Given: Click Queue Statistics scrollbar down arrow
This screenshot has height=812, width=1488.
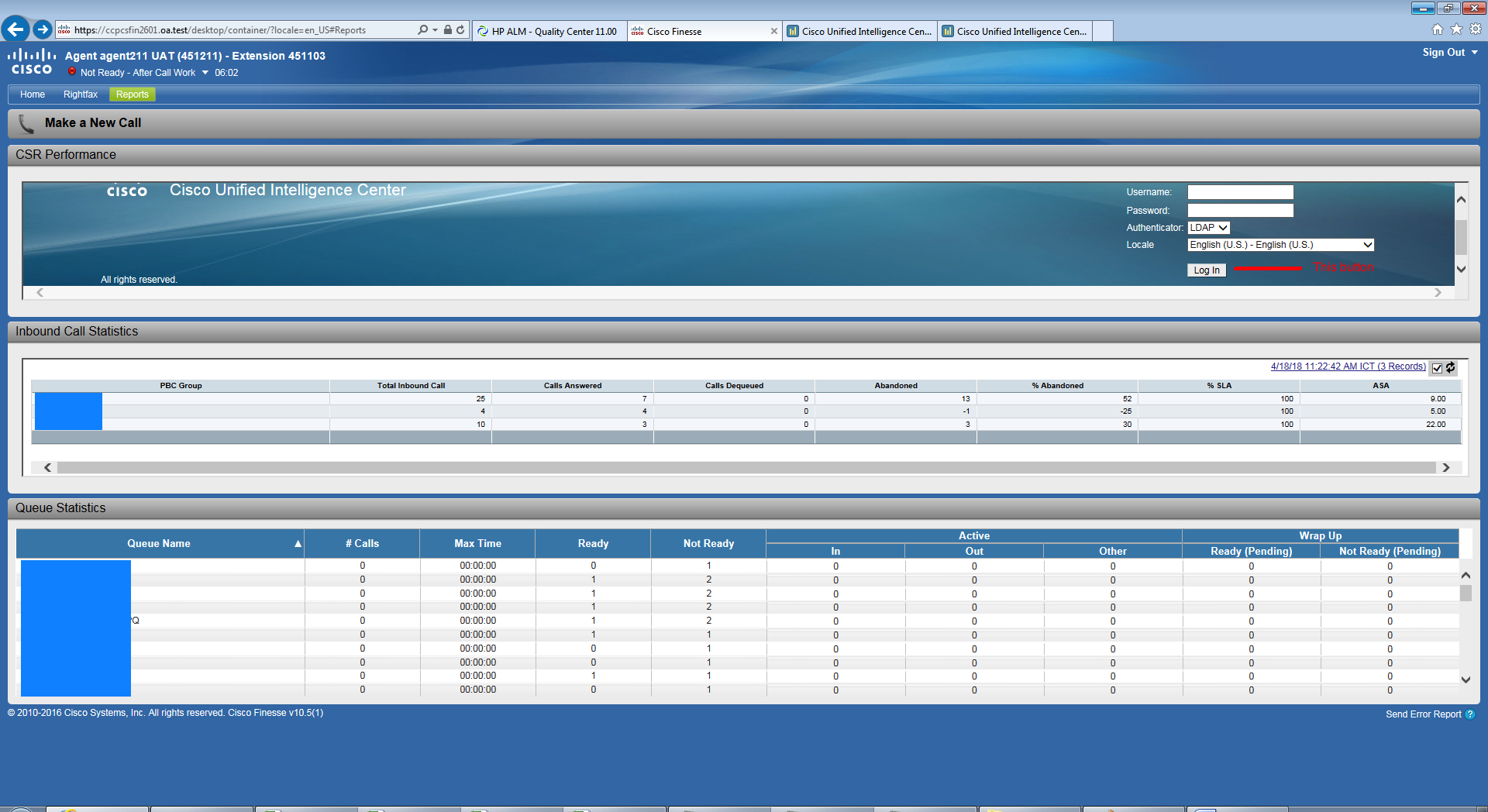Looking at the screenshot, I should pos(1466,680).
